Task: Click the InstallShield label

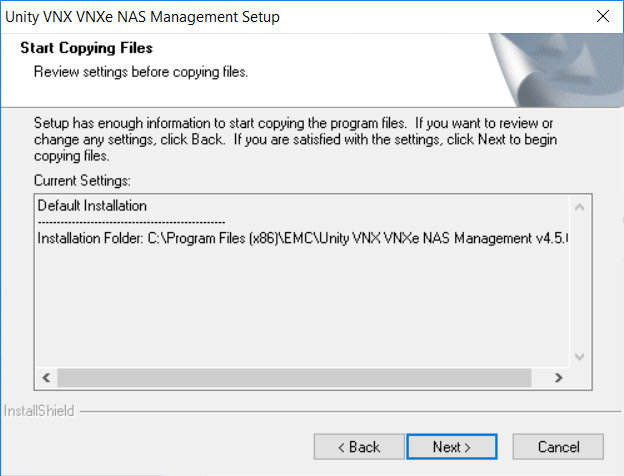Action: 37,410
